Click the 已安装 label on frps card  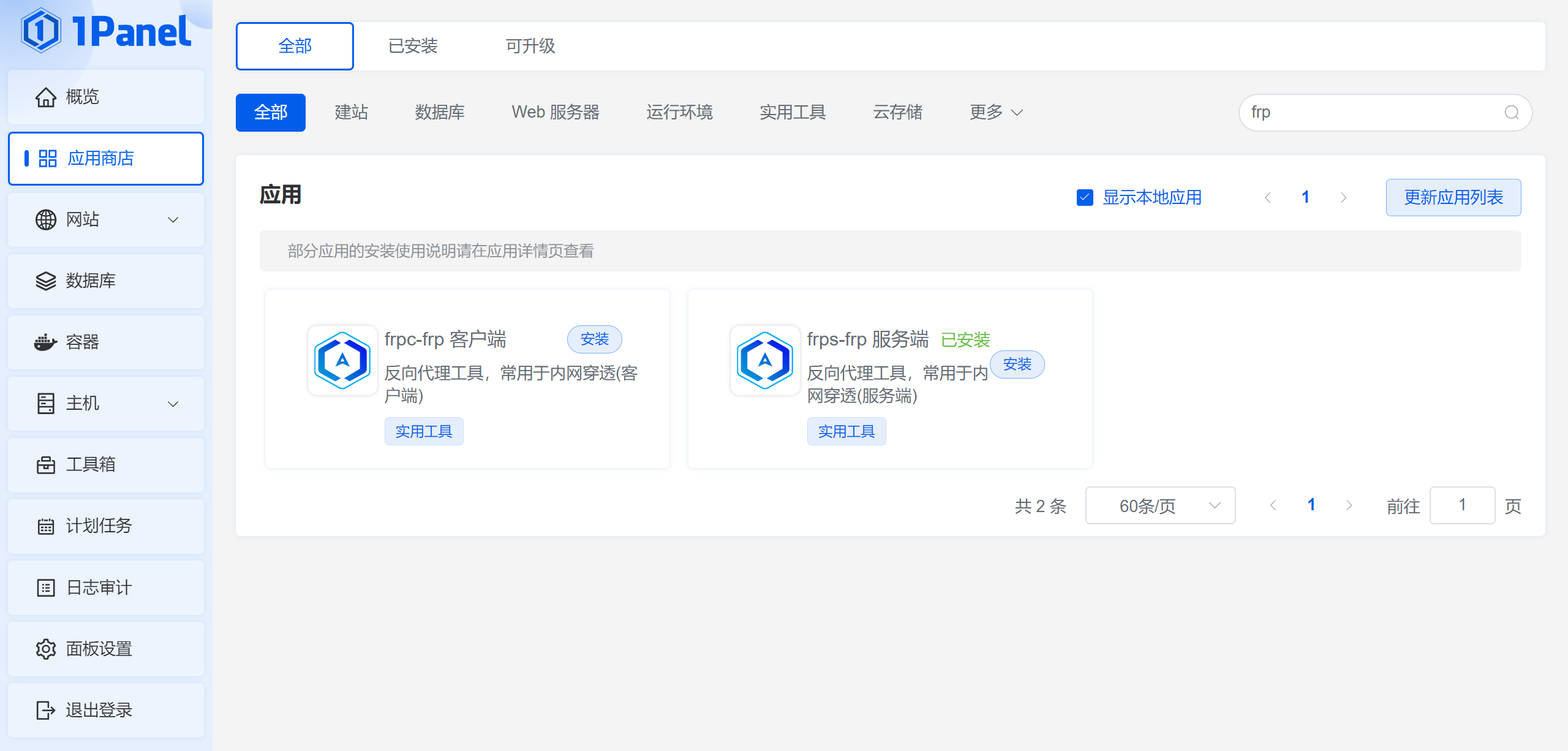tap(965, 339)
